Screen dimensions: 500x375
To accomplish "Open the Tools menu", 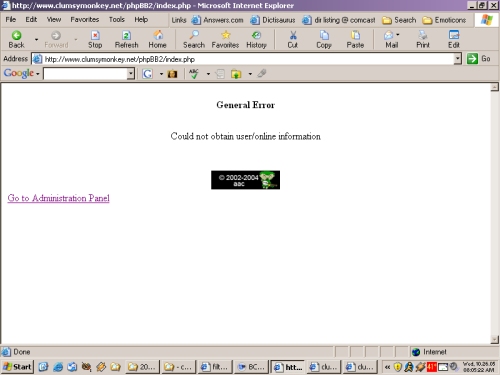I will (117, 19).
